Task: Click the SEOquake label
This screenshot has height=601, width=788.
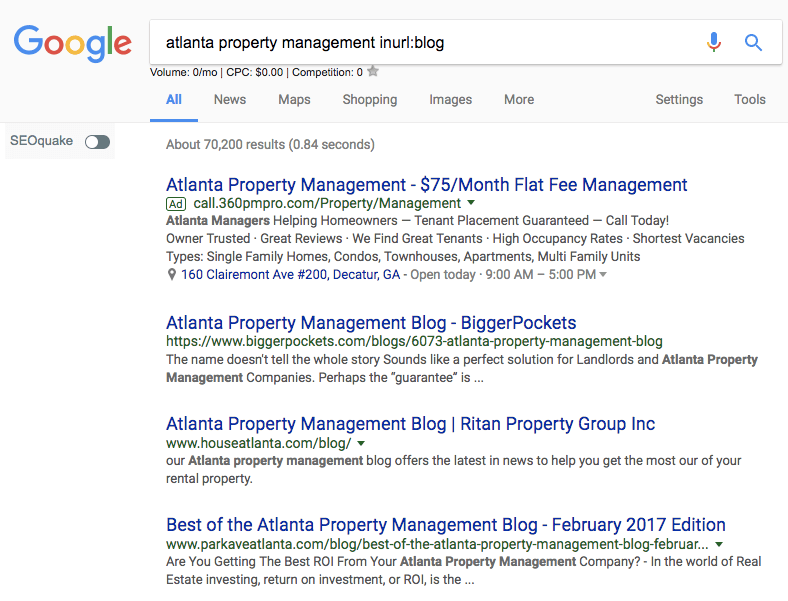Action: click(41, 141)
